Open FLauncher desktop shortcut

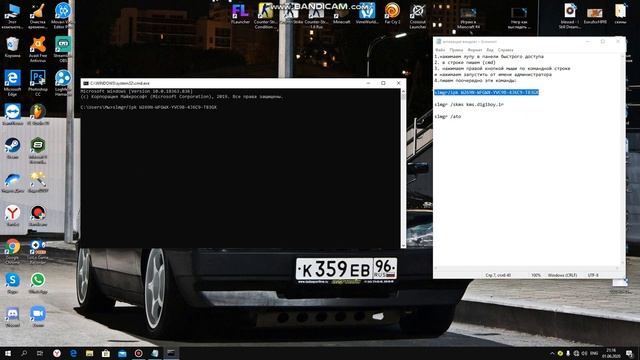[x=240, y=13]
